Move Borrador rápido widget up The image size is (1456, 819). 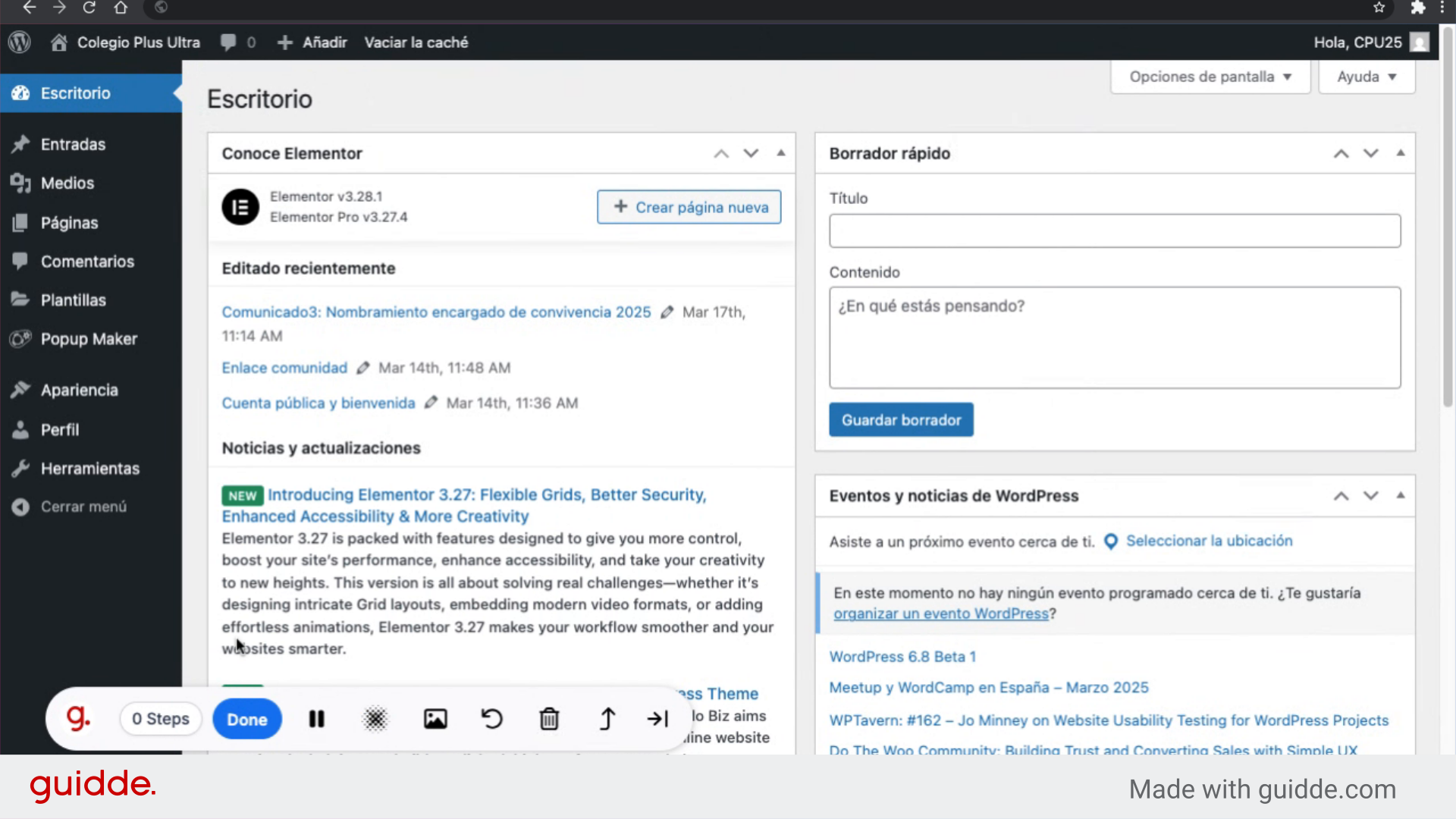(1341, 154)
